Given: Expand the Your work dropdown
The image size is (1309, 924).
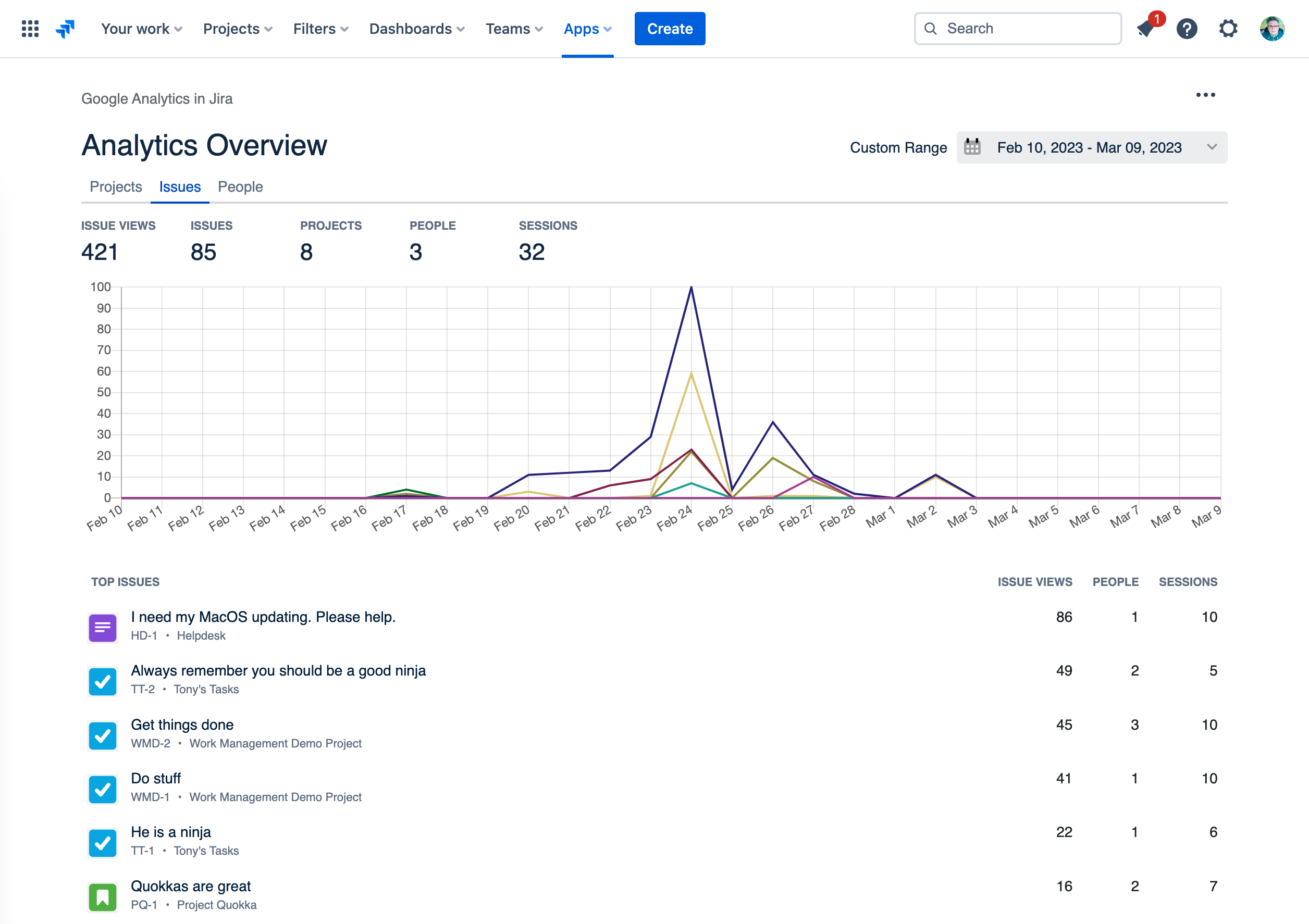Looking at the screenshot, I should (141, 29).
